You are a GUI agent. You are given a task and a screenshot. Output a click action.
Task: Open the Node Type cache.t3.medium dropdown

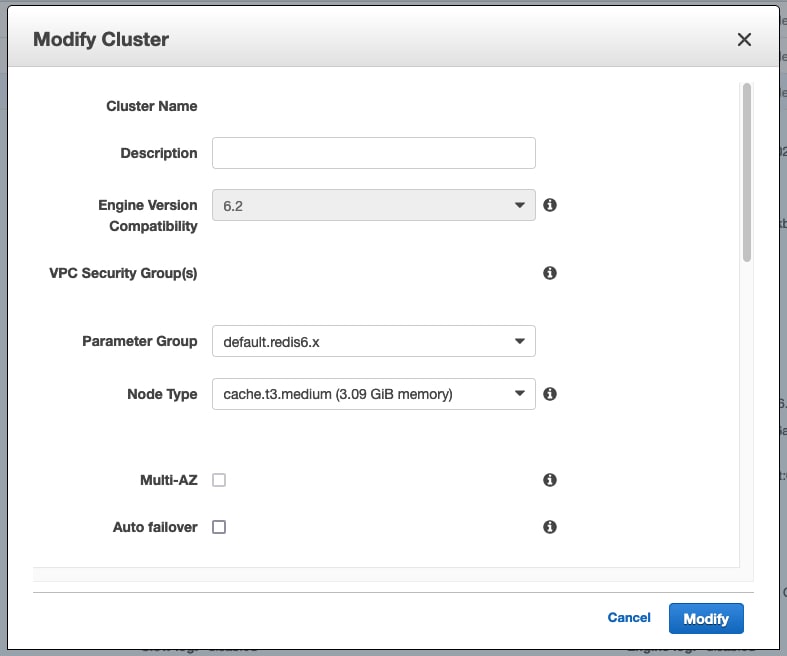pyautogui.click(x=373, y=394)
